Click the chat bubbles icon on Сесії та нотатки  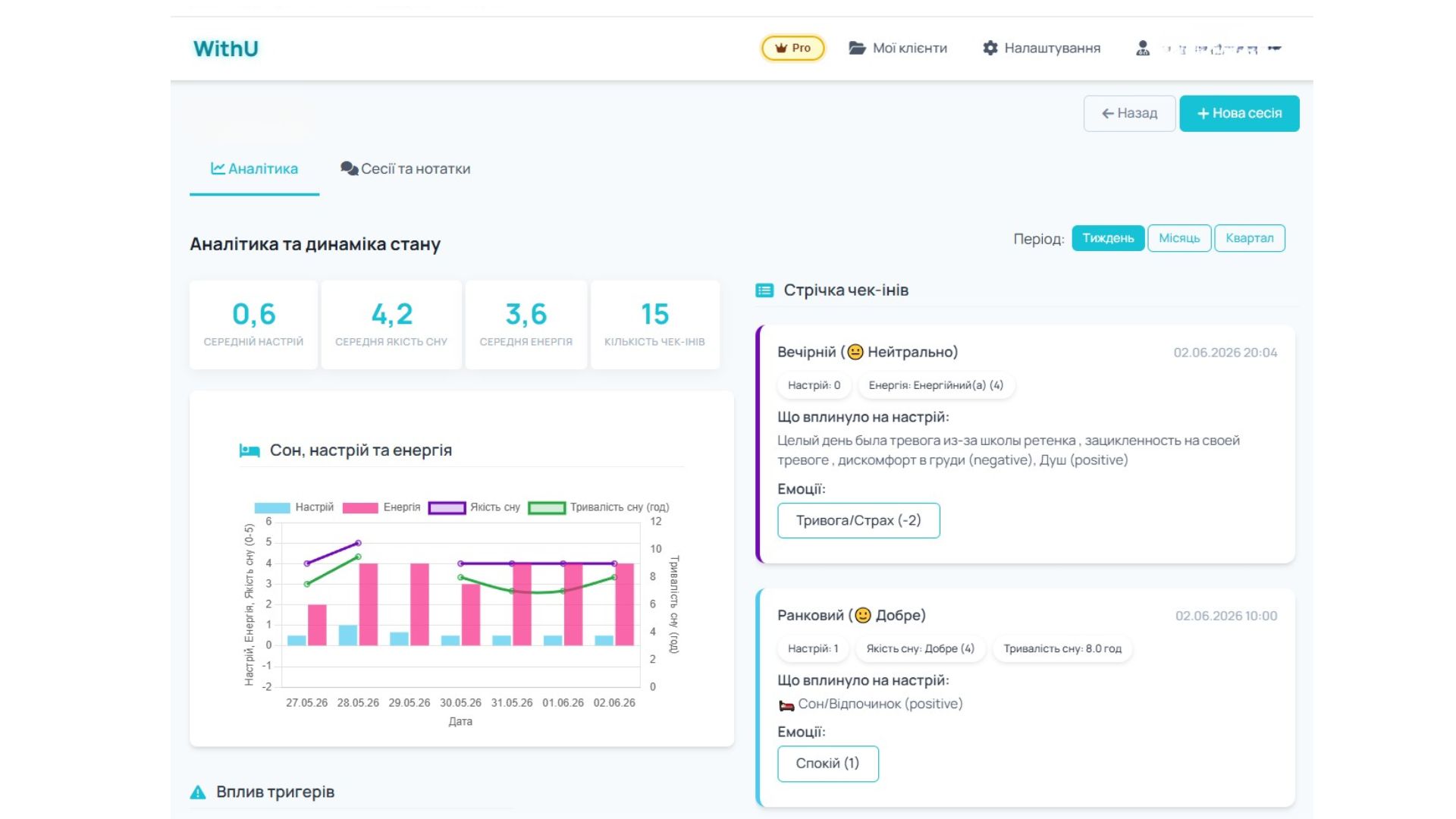pyautogui.click(x=349, y=168)
